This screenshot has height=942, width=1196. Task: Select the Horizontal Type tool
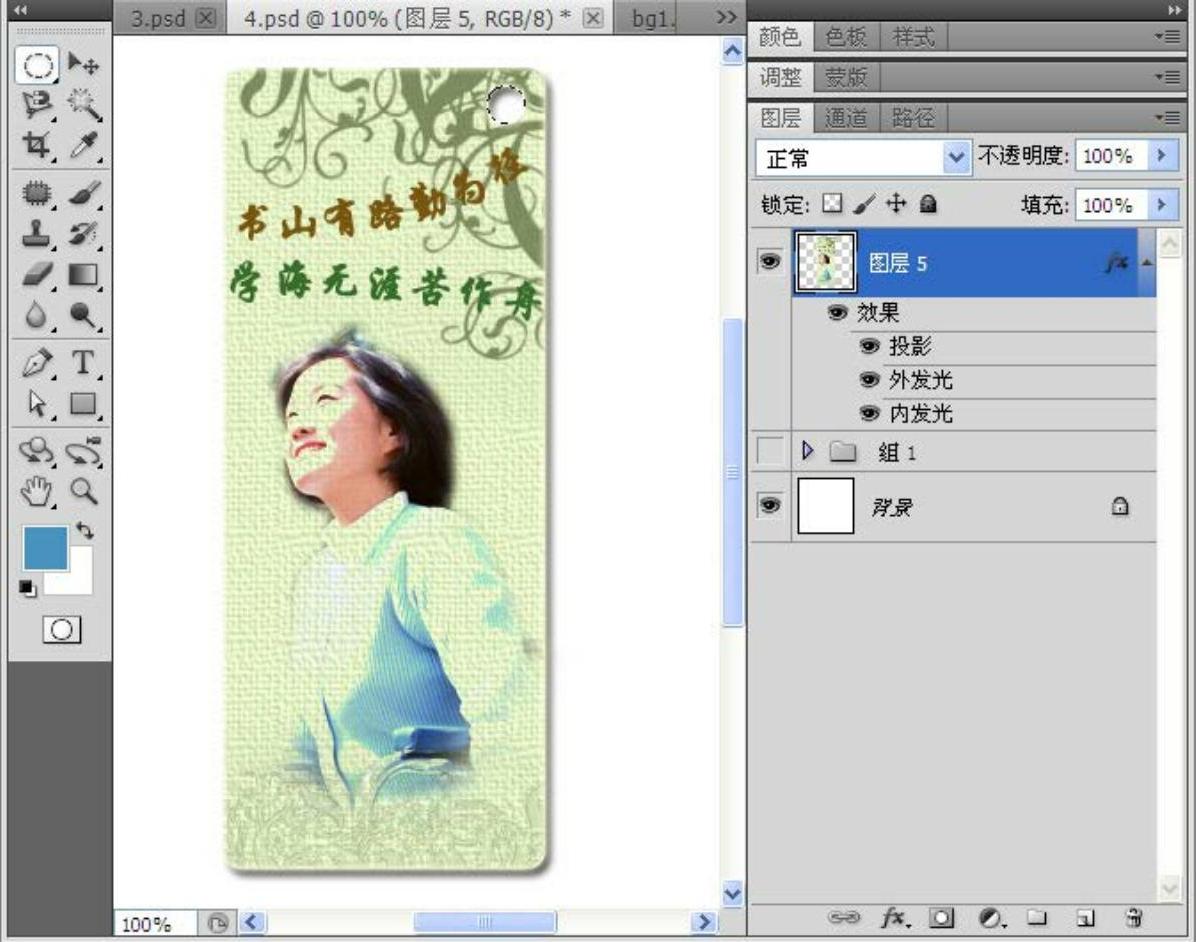[83, 362]
